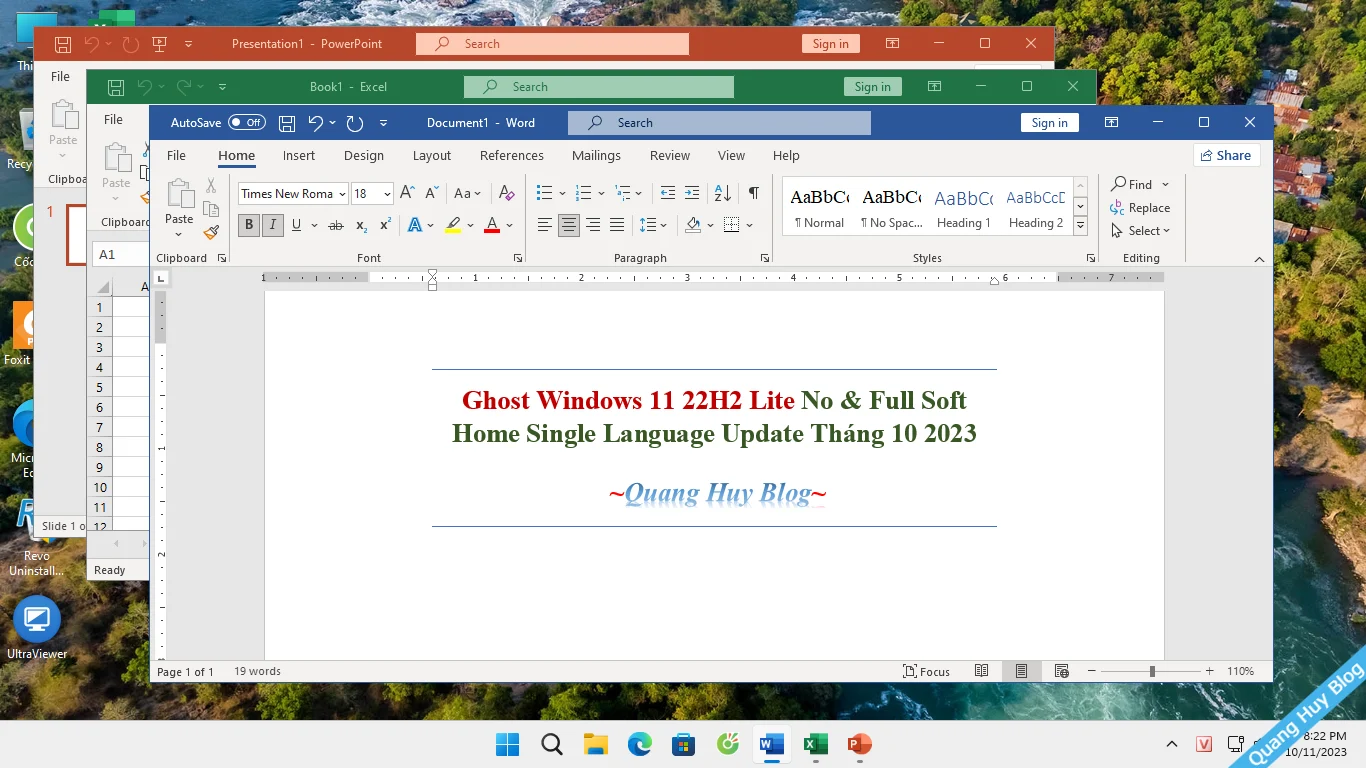This screenshot has height=768, width=1366.
Task: Increase paragraph indent
Action: [x=692, y=193]
